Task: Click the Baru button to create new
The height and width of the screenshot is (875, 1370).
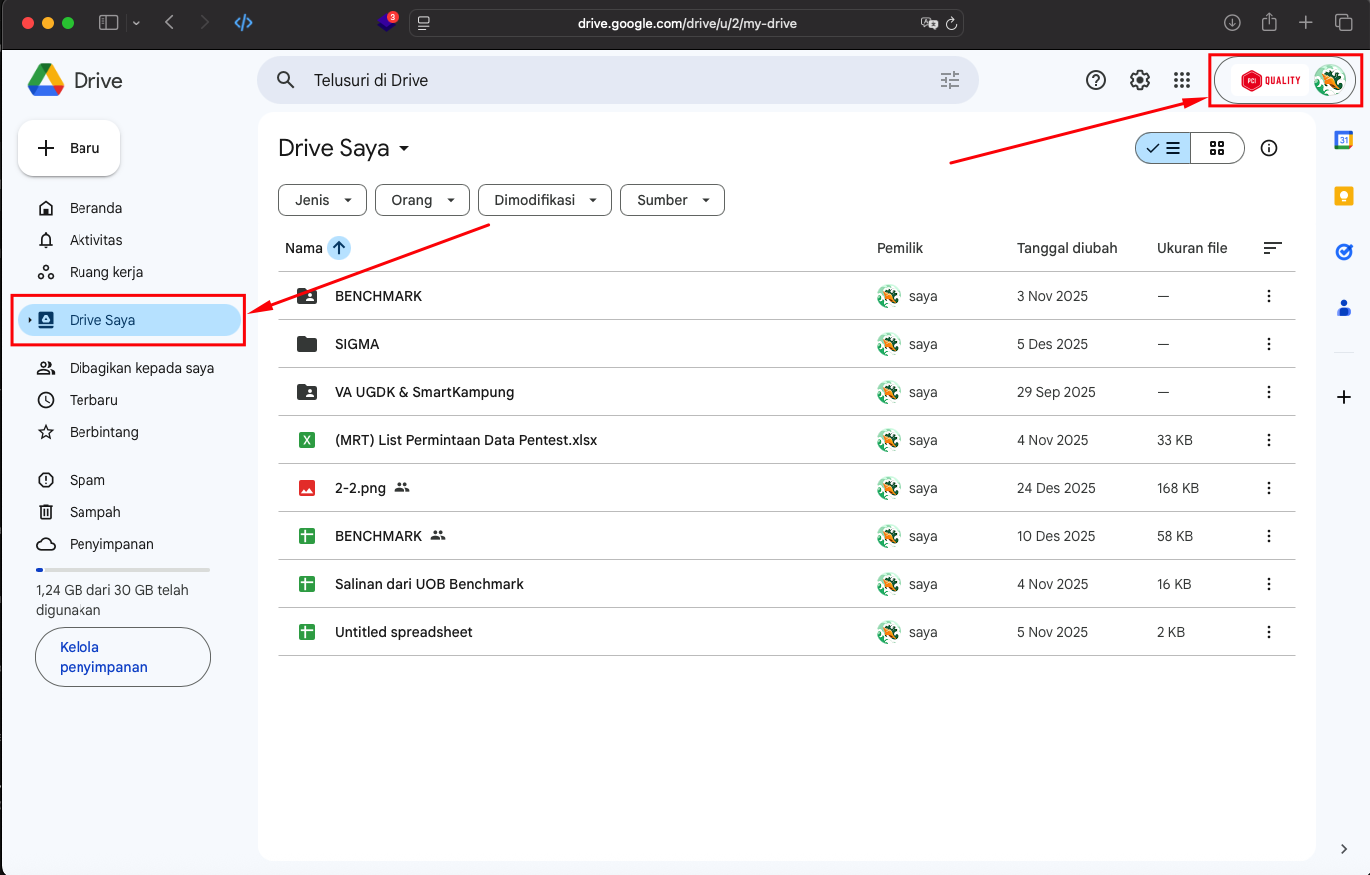Action: [68, 147]
